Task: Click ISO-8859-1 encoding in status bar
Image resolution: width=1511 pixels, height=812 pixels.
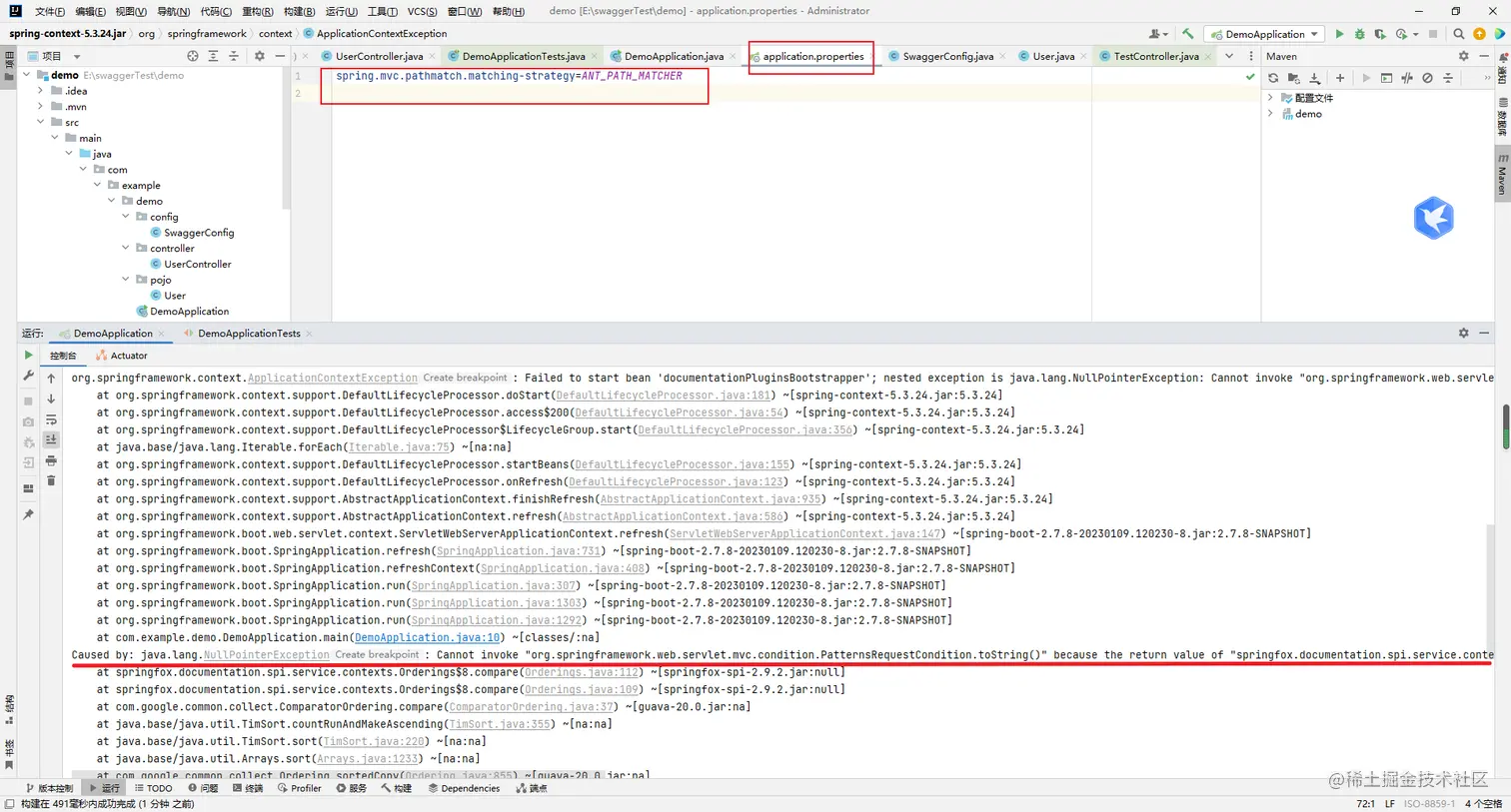Action: (1429, 803)
